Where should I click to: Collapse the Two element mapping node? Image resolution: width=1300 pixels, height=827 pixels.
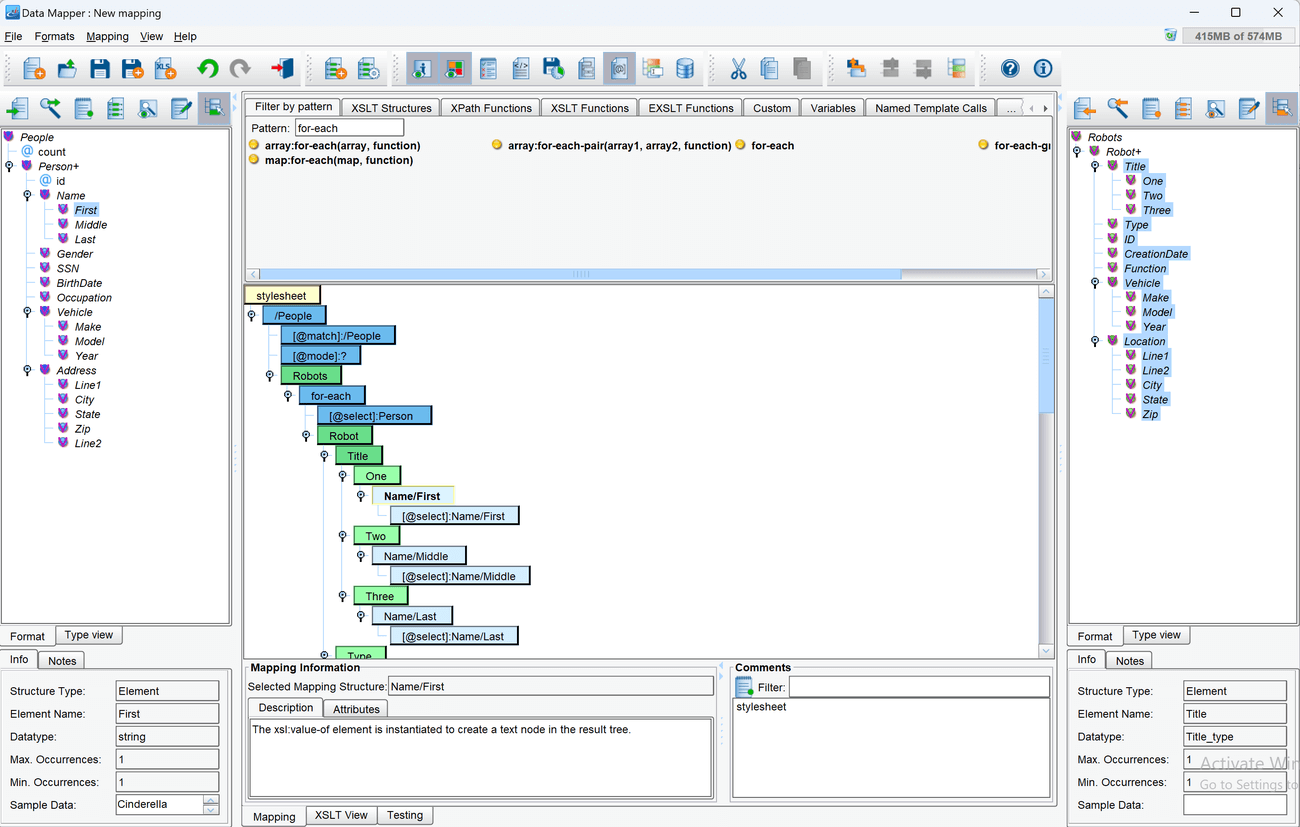coord(342,536)
